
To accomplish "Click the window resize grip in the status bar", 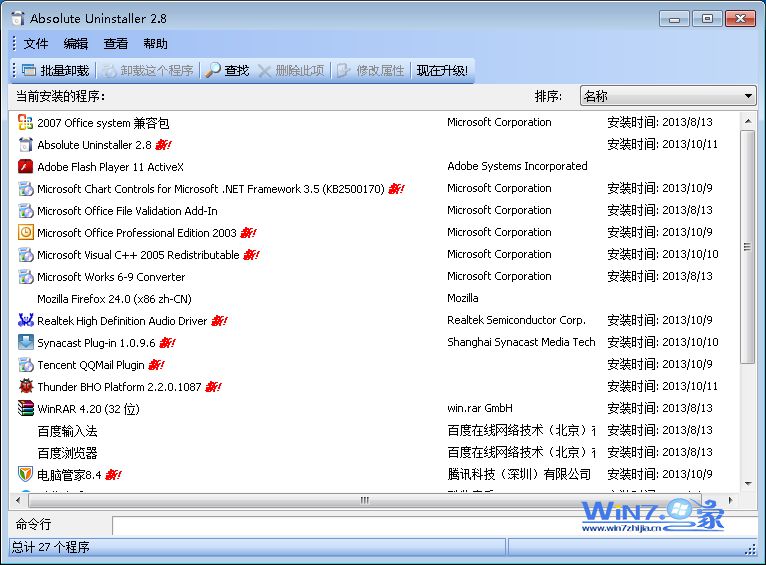I will pos(750,549).
